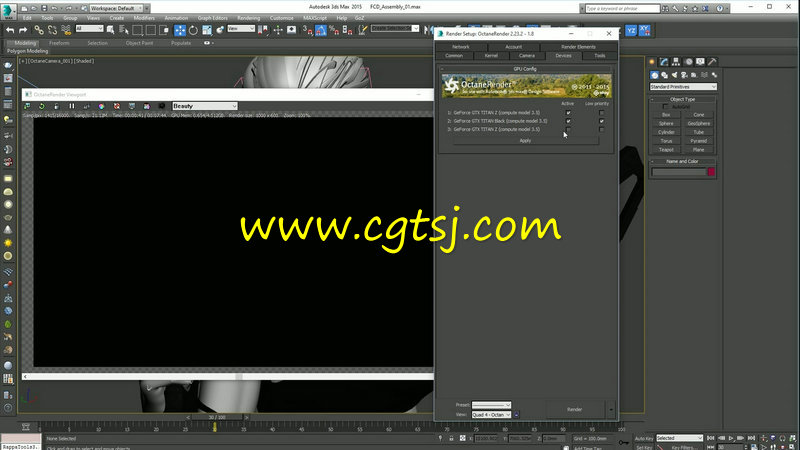Open the key filter Selected dropdown
The height and width of the screenshot is (450, 800).
(x=679, y=438)
